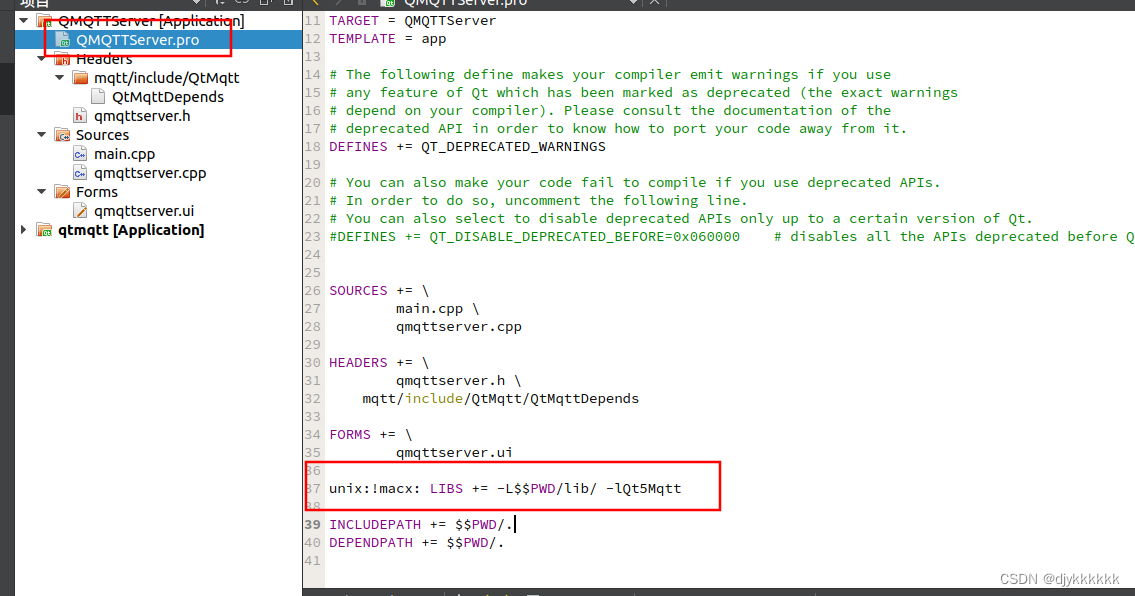Select QtMqttDepends in the project tree
The height and width of the screenshot is (596, 1135).
[x=168, y=97]
